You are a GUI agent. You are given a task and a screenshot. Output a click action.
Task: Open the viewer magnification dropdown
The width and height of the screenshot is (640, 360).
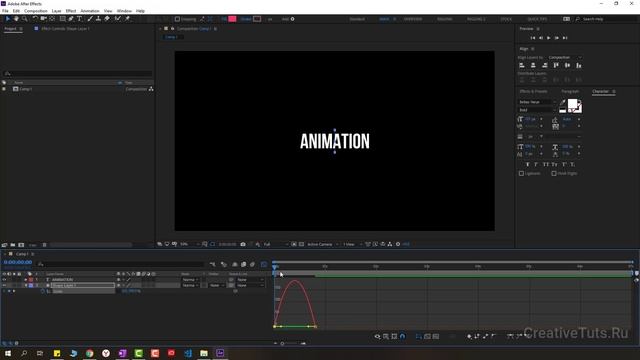[189, 244]
